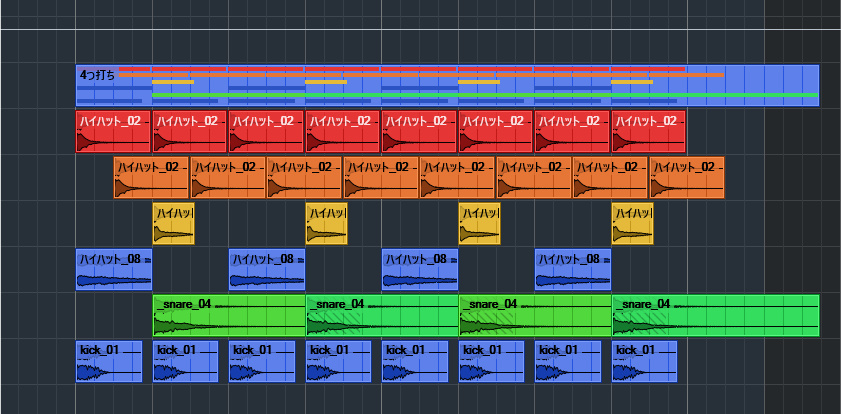The image size is (841, 414).
Task: Select the first kick_01 clip
Action: [108, 362]
